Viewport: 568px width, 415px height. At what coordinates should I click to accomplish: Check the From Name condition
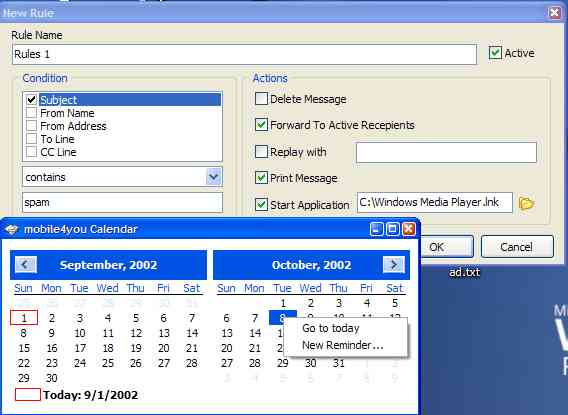click(x=32, y=113)
